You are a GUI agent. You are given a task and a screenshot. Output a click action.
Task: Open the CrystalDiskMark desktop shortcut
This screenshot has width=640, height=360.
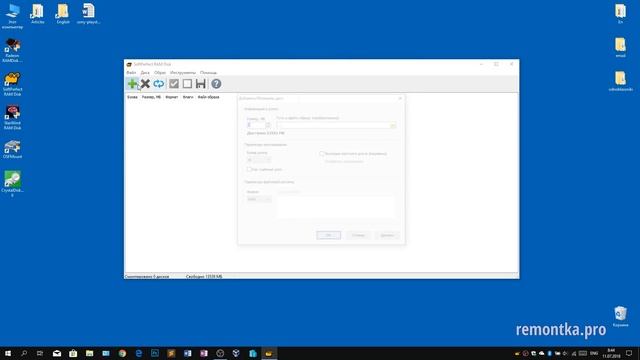12,184
